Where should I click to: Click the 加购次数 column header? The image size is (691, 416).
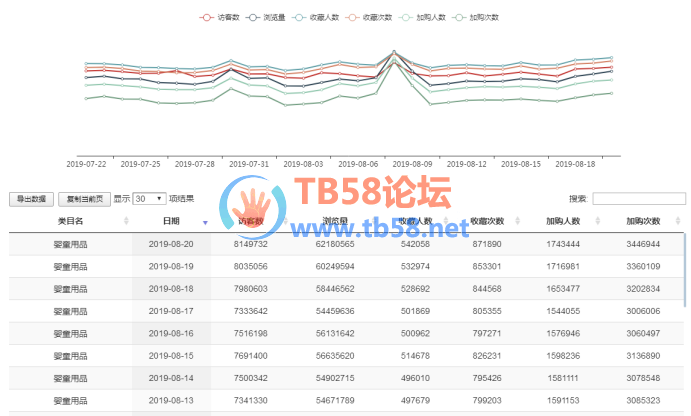(643, 221)
